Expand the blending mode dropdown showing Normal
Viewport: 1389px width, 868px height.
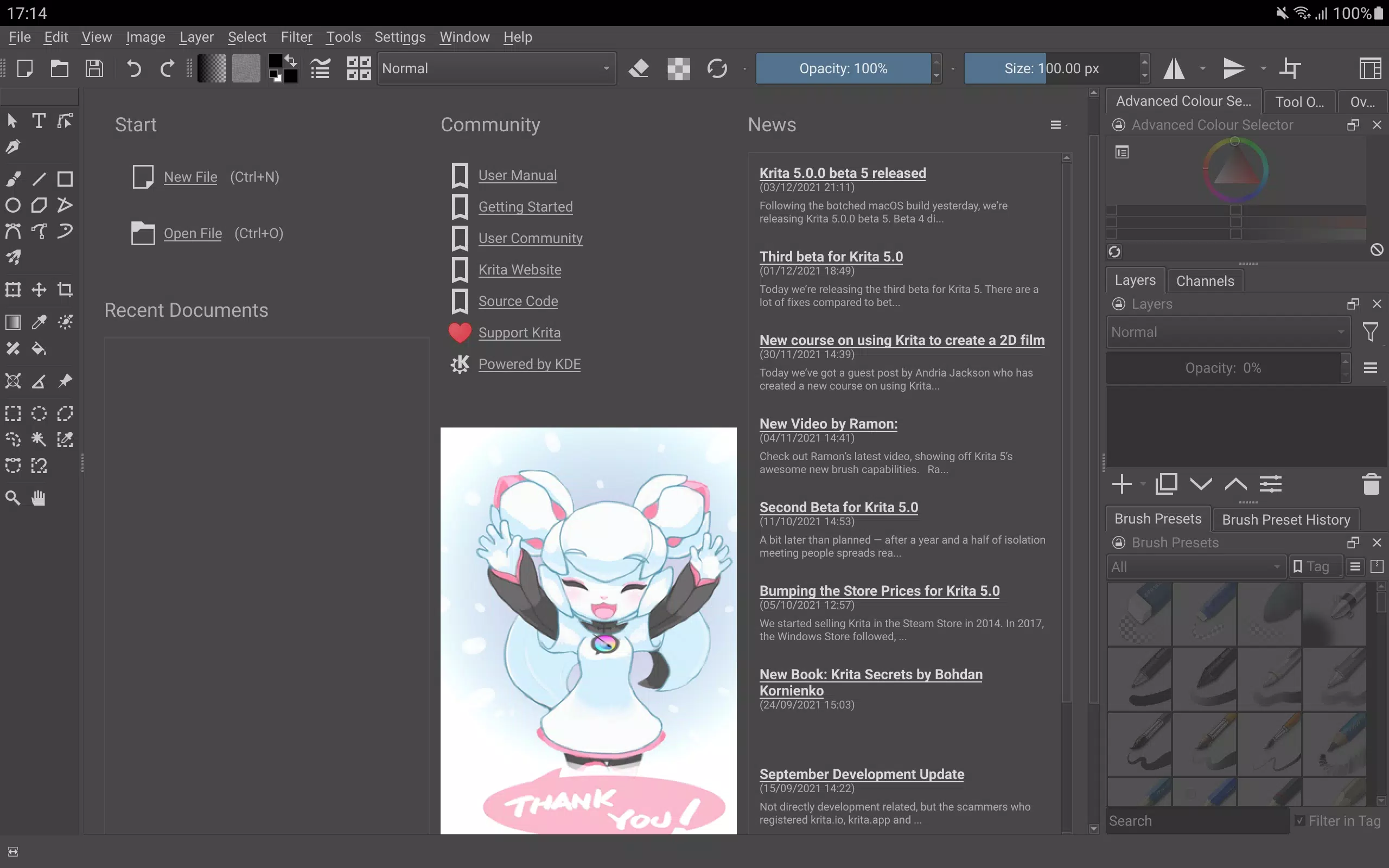(x=606, y=68)
